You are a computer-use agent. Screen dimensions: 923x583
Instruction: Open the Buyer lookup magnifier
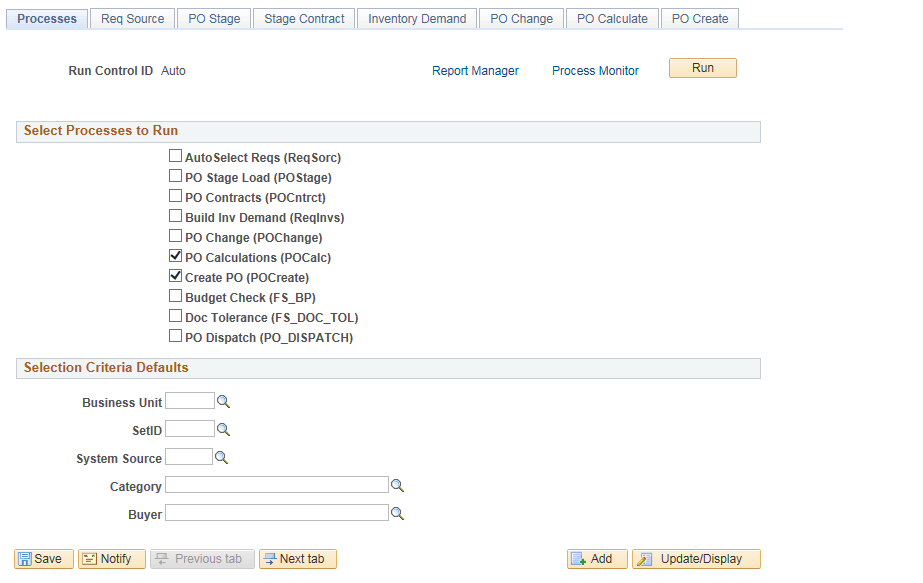point(397,513)
